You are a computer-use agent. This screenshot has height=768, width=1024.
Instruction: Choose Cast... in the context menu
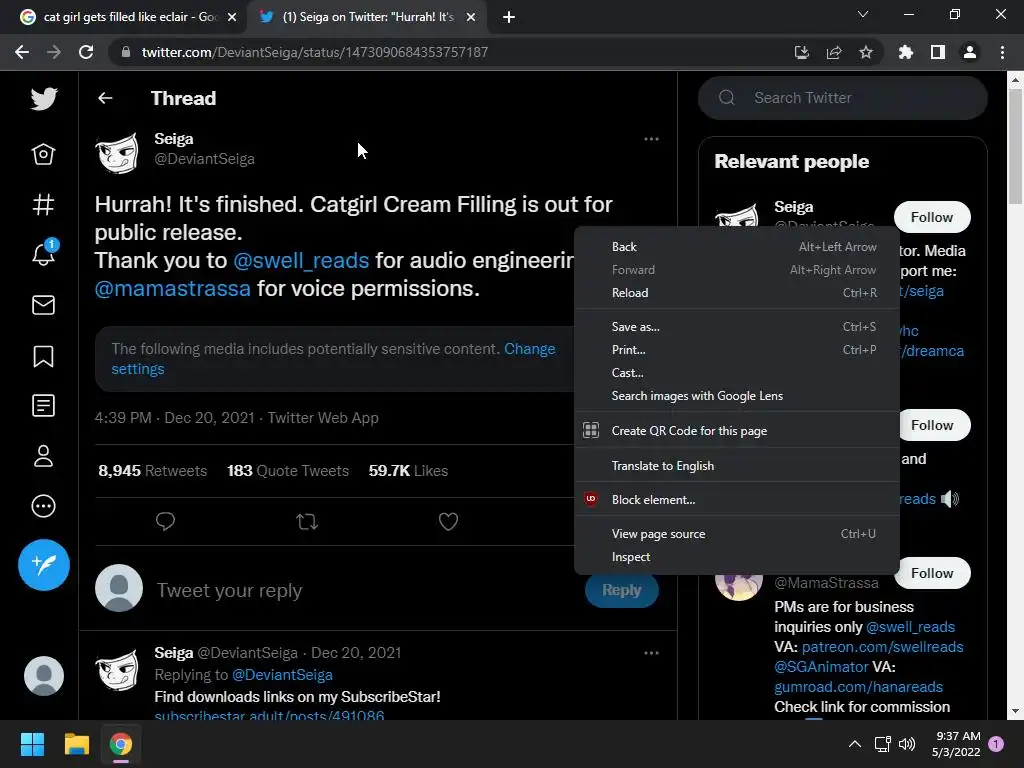pos(737,373)
